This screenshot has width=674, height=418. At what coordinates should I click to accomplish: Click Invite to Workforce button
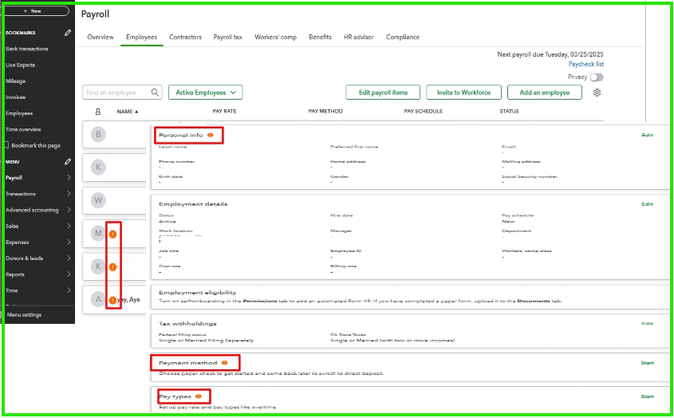pyautogui.click(x=464, y=92)
